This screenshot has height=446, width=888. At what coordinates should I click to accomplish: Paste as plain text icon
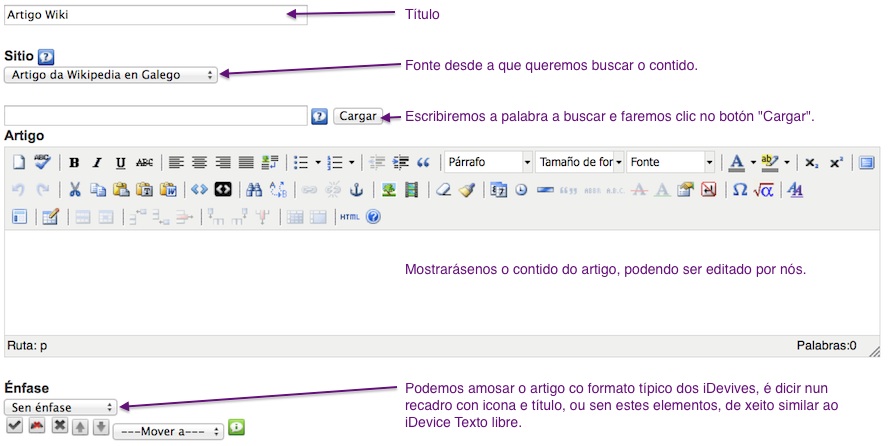[144, 190]
